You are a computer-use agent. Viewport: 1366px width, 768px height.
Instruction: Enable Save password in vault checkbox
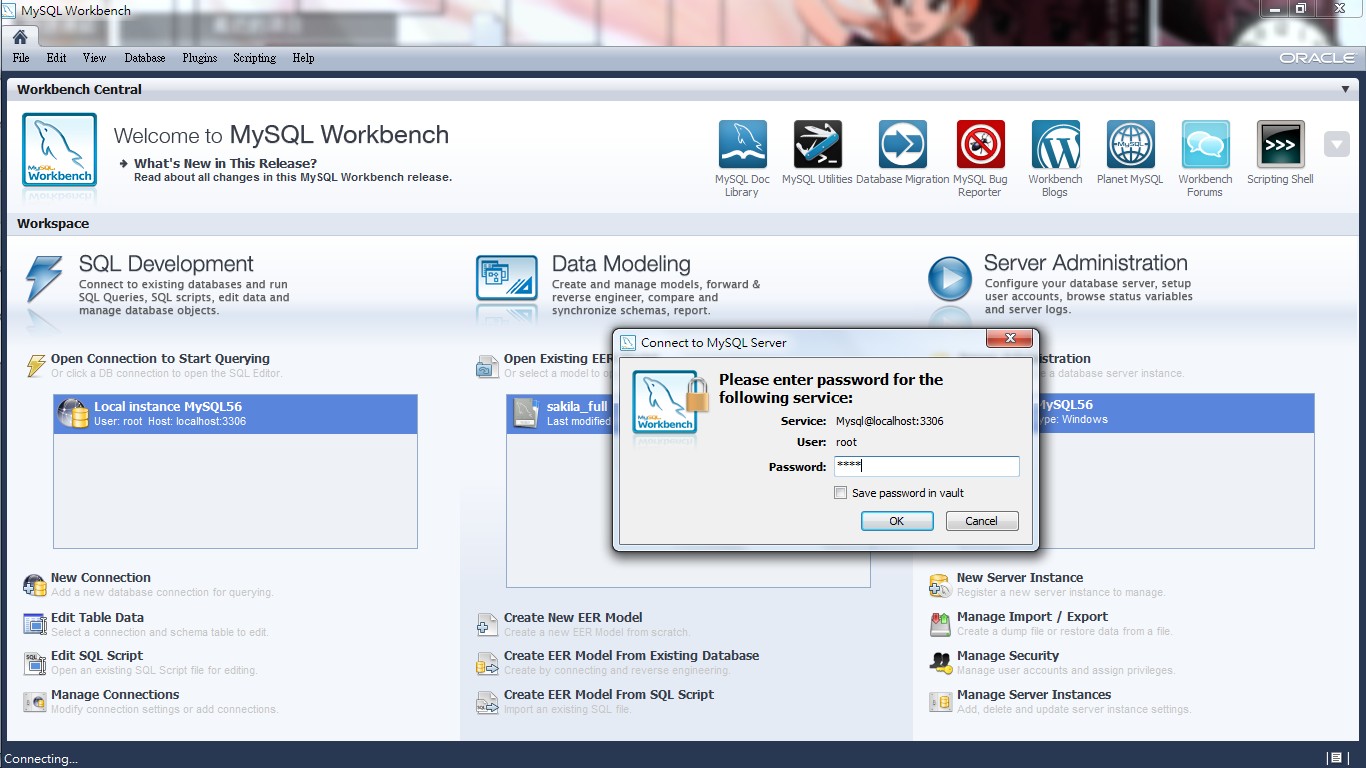[841, 493]
